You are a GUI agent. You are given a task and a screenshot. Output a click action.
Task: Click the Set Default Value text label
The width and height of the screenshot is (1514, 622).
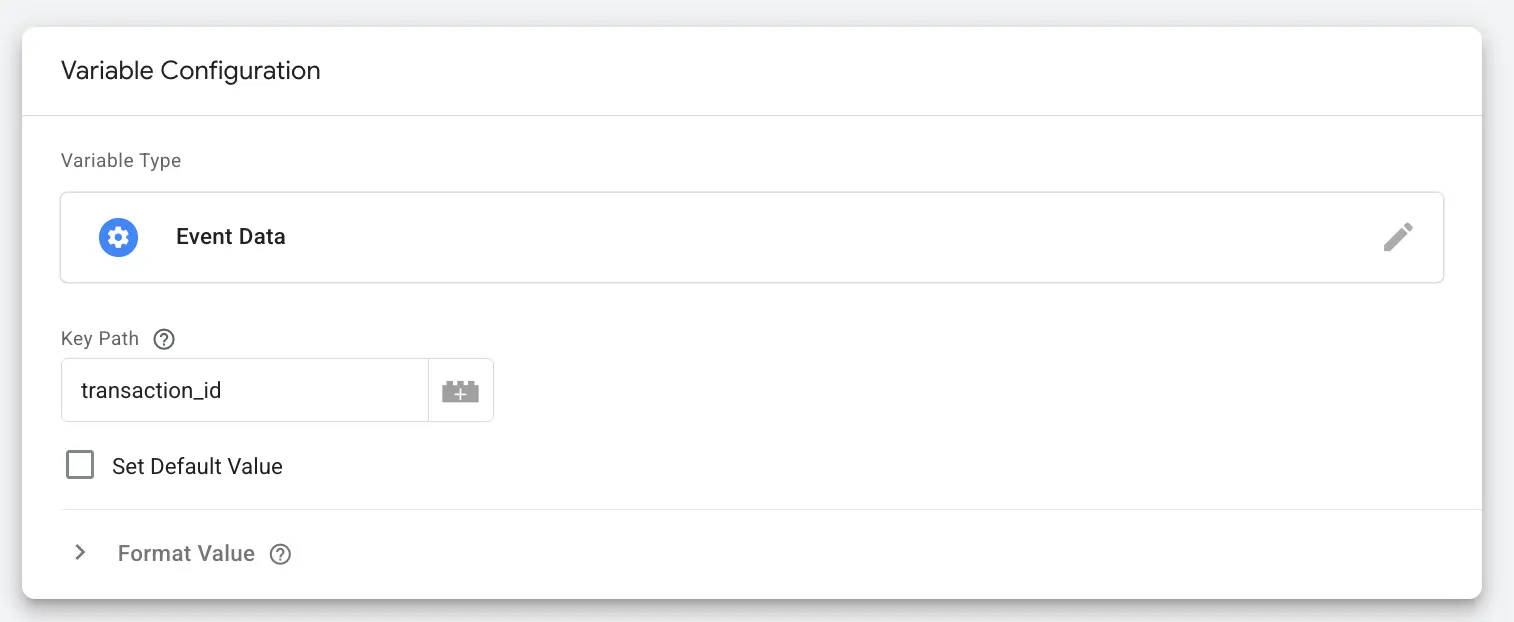(197, 464)
